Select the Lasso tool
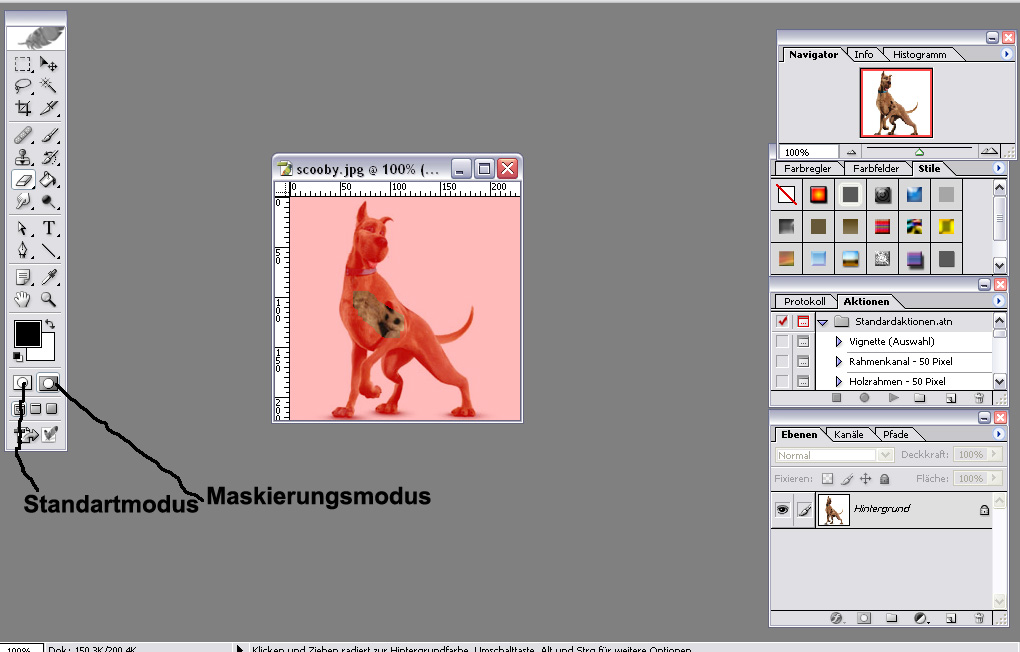This screenshot has width=1020, height=652. click(23, 85)
